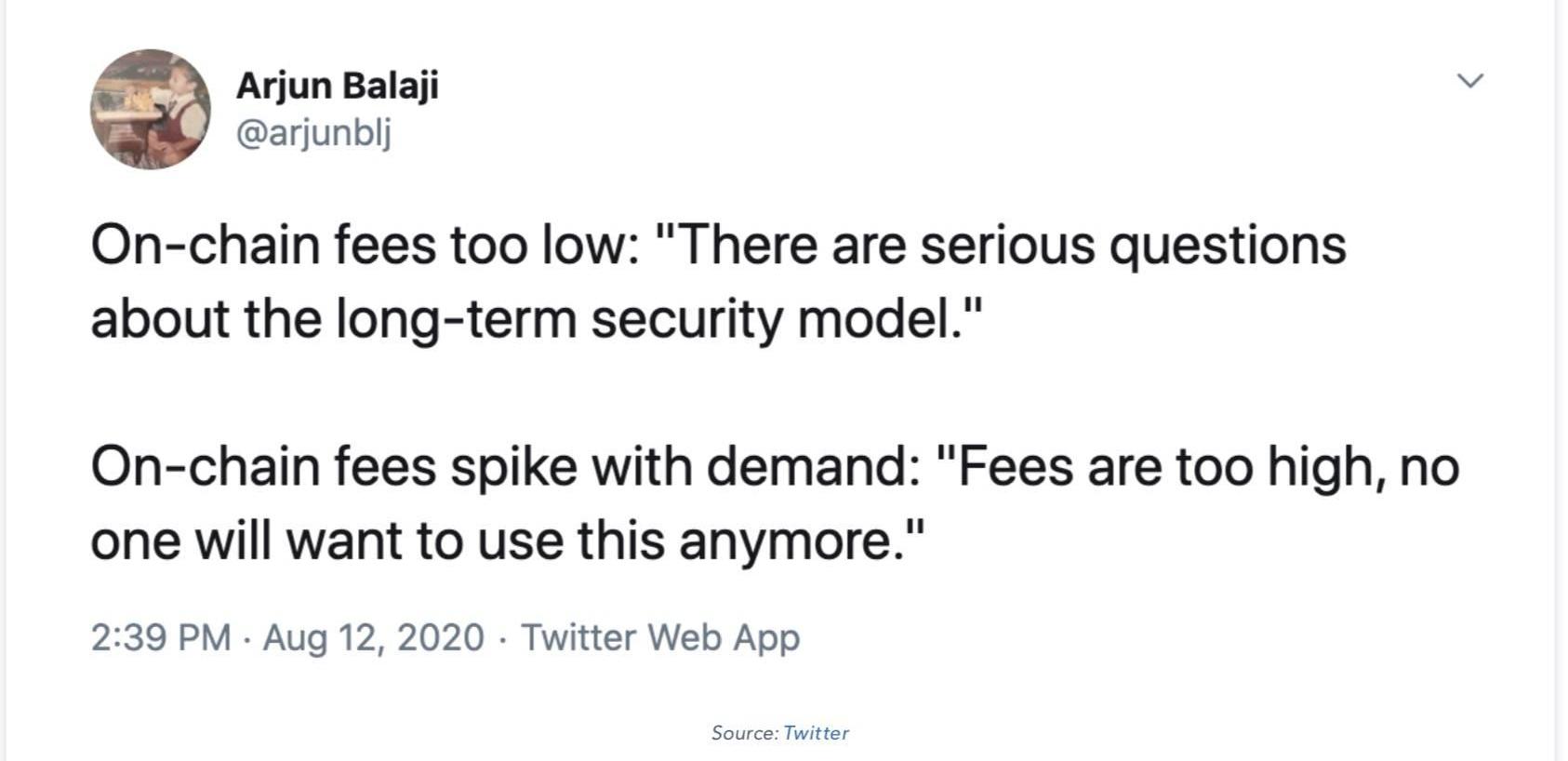1568x761 pixels.
Task: Click the word "security" in the tweet
Action: 686,319
